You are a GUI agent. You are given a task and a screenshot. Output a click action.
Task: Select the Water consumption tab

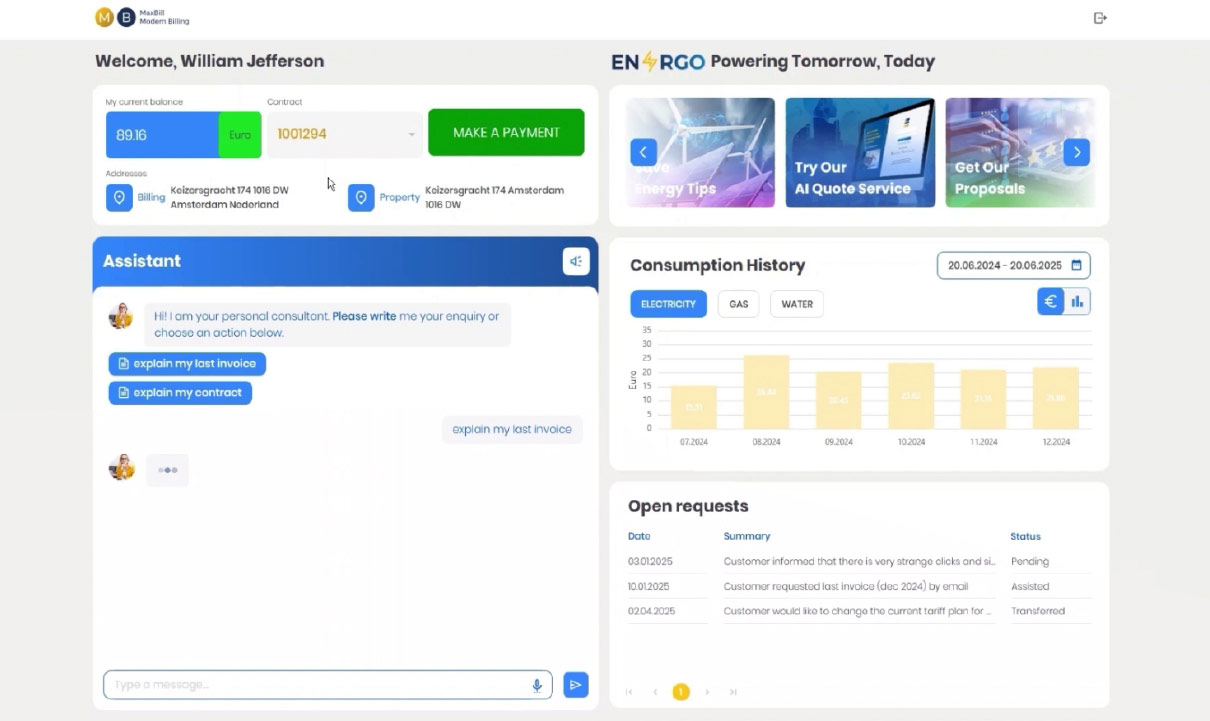tap(796, 304)
